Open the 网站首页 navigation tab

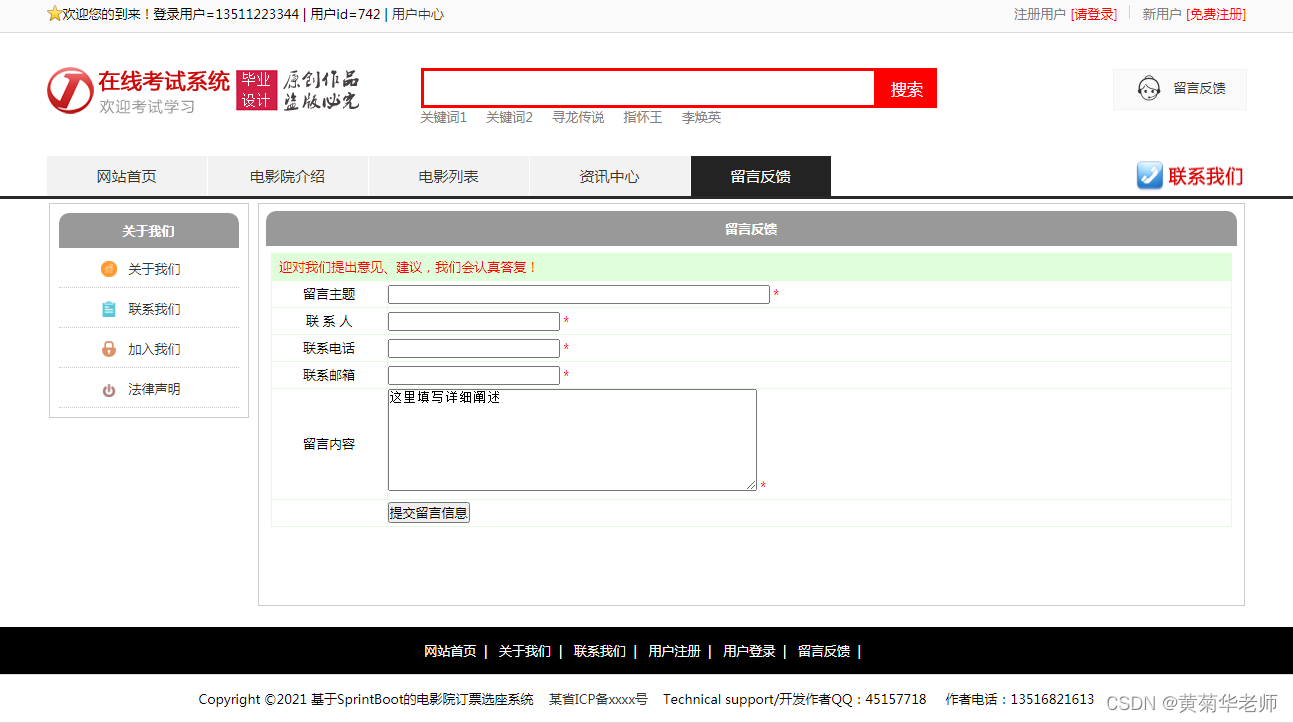(127, 176)
